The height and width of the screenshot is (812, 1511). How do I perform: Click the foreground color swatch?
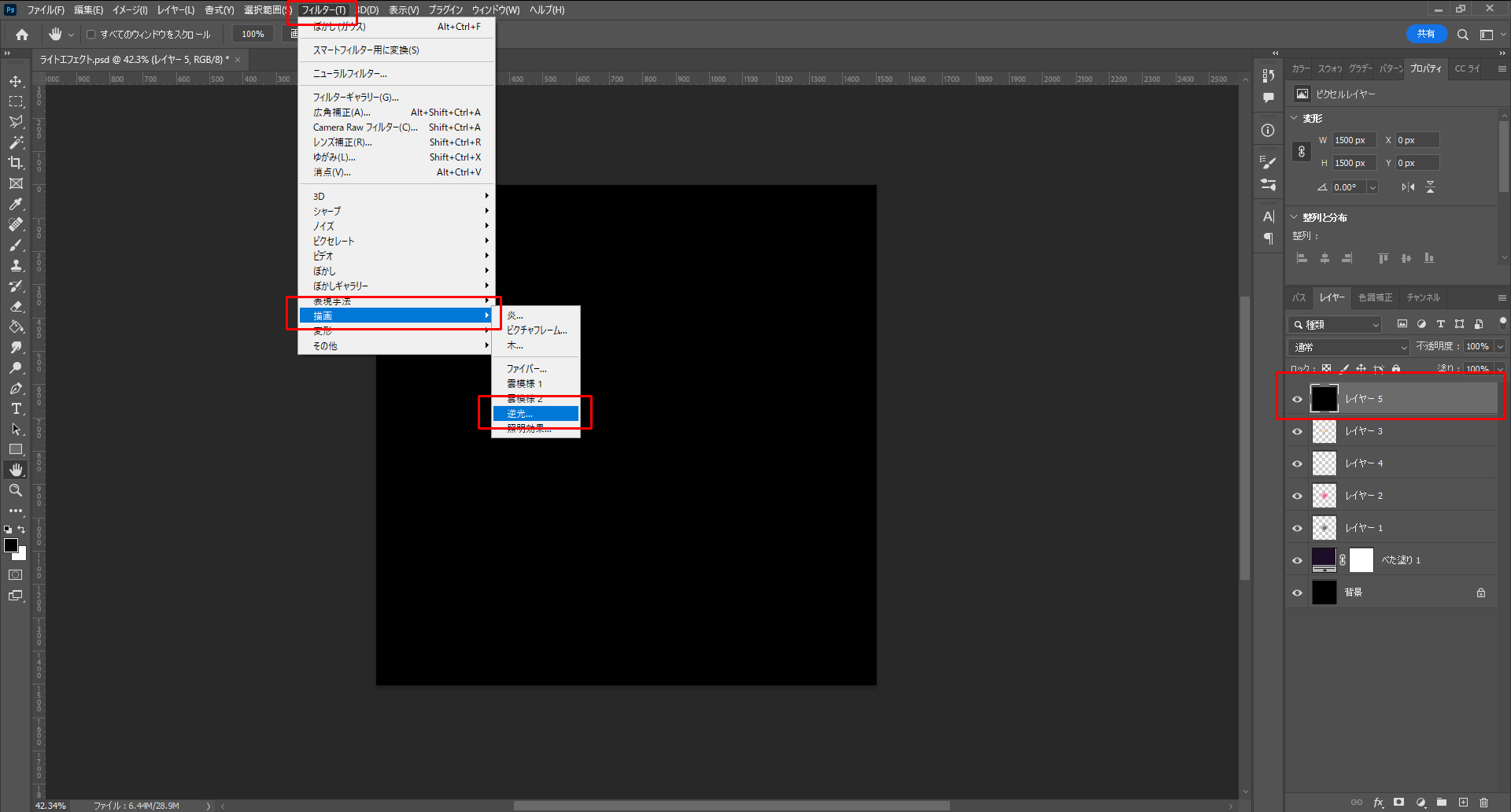pos(11,545)
